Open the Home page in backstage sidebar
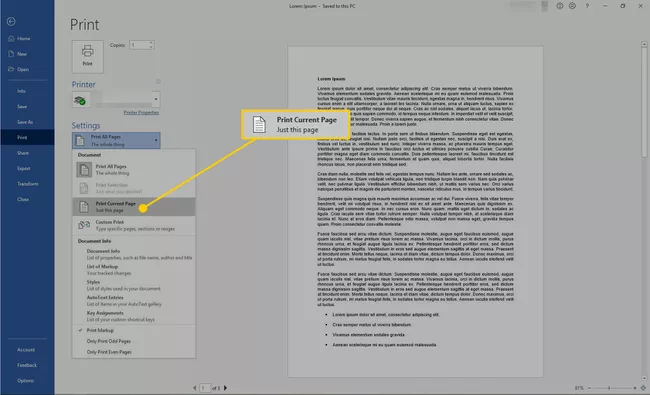This screenshot has height=395, width=650. point(19,39)
